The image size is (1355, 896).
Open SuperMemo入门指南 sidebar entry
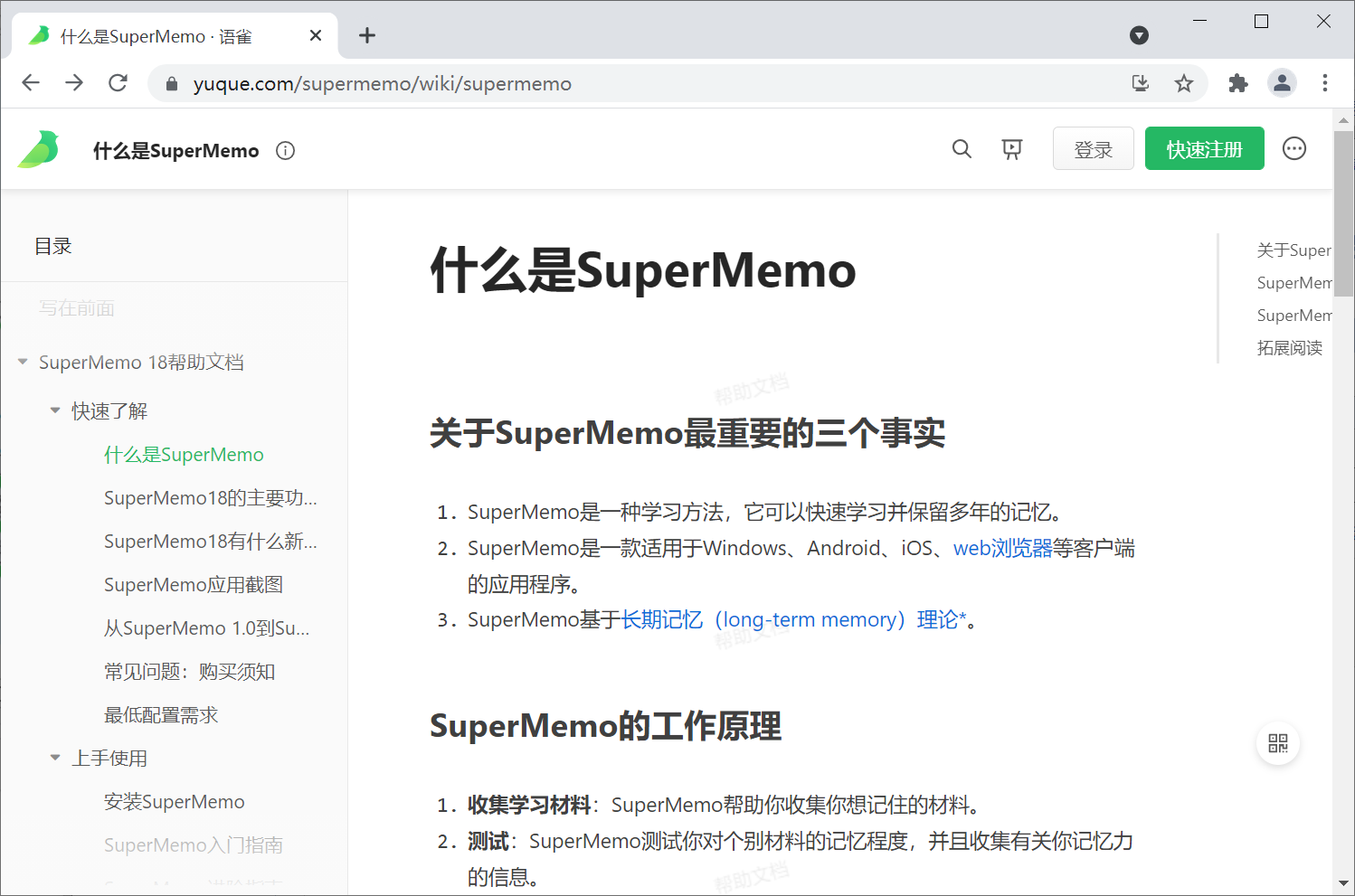[194, 845]
